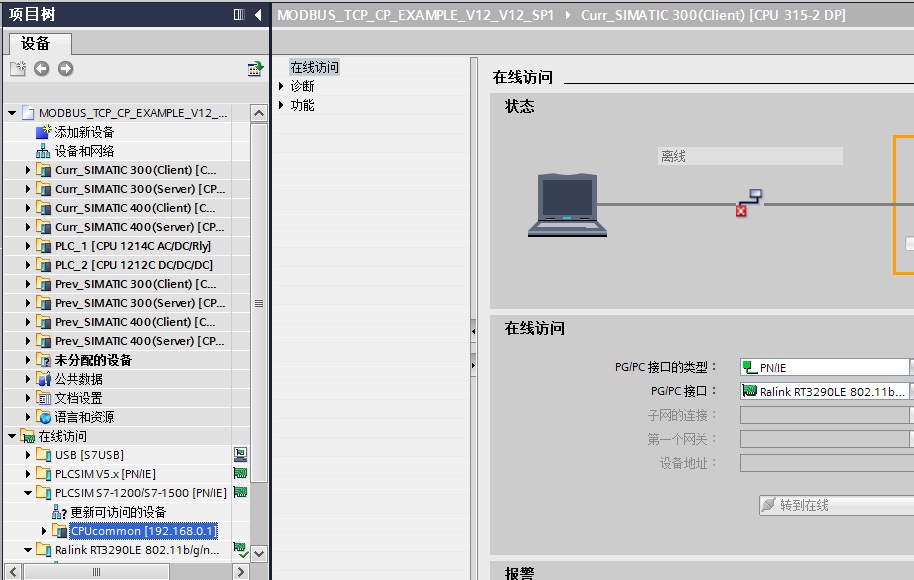Screen dimensions: 914x580
Task: Collapse the MODBUS_TCP_CP_EXAMPLE project root
Action: point(12,113)
